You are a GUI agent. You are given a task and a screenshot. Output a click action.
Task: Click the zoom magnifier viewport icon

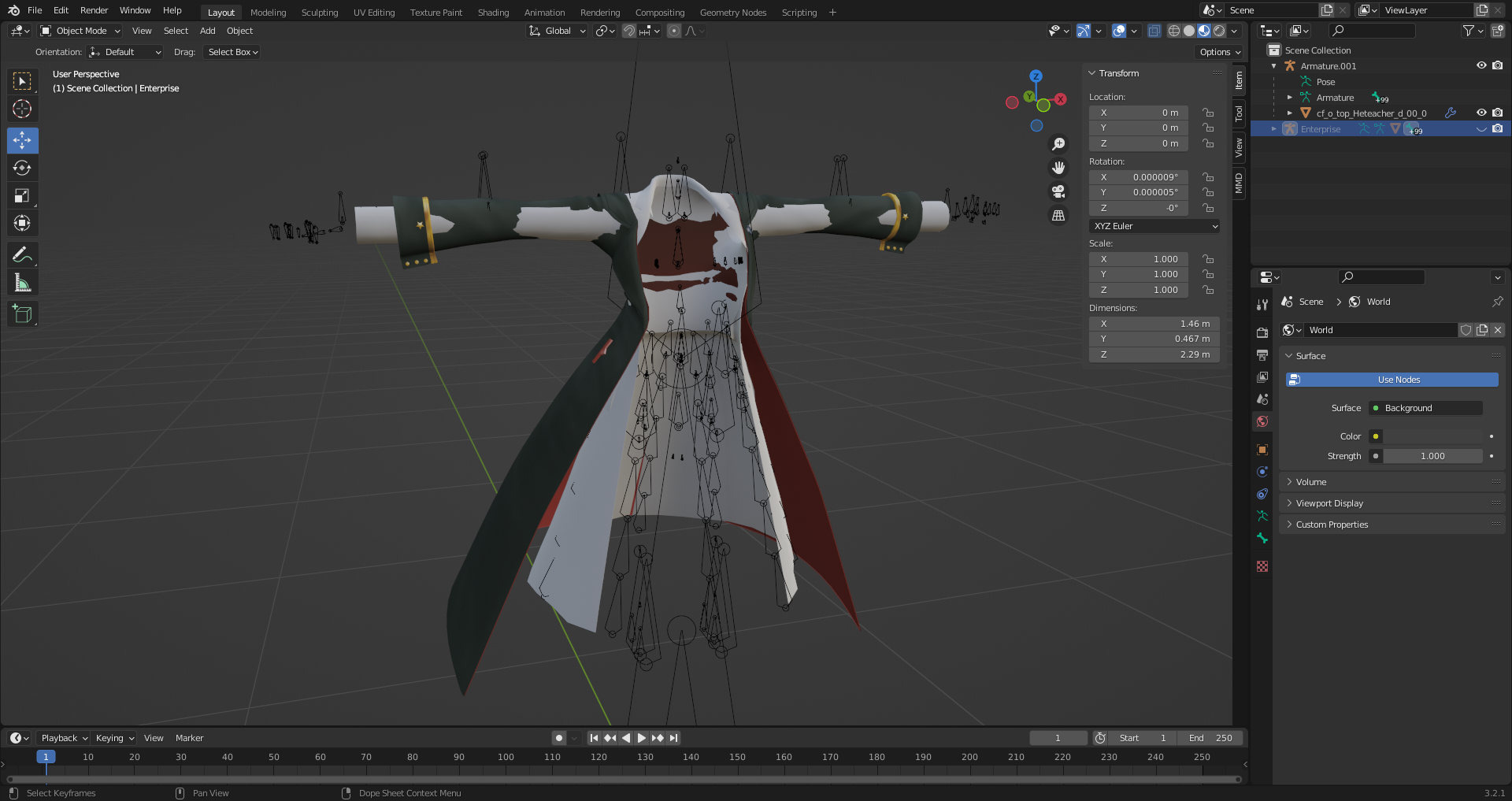[1058, 144]
